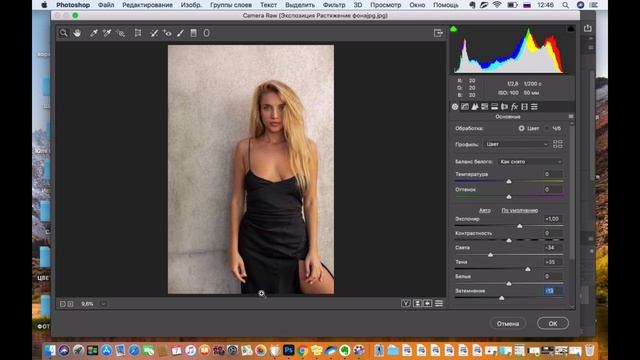Screen dimensions: 640x360
Task: Zoom out with the minus button
Action: tap(63, 304)
